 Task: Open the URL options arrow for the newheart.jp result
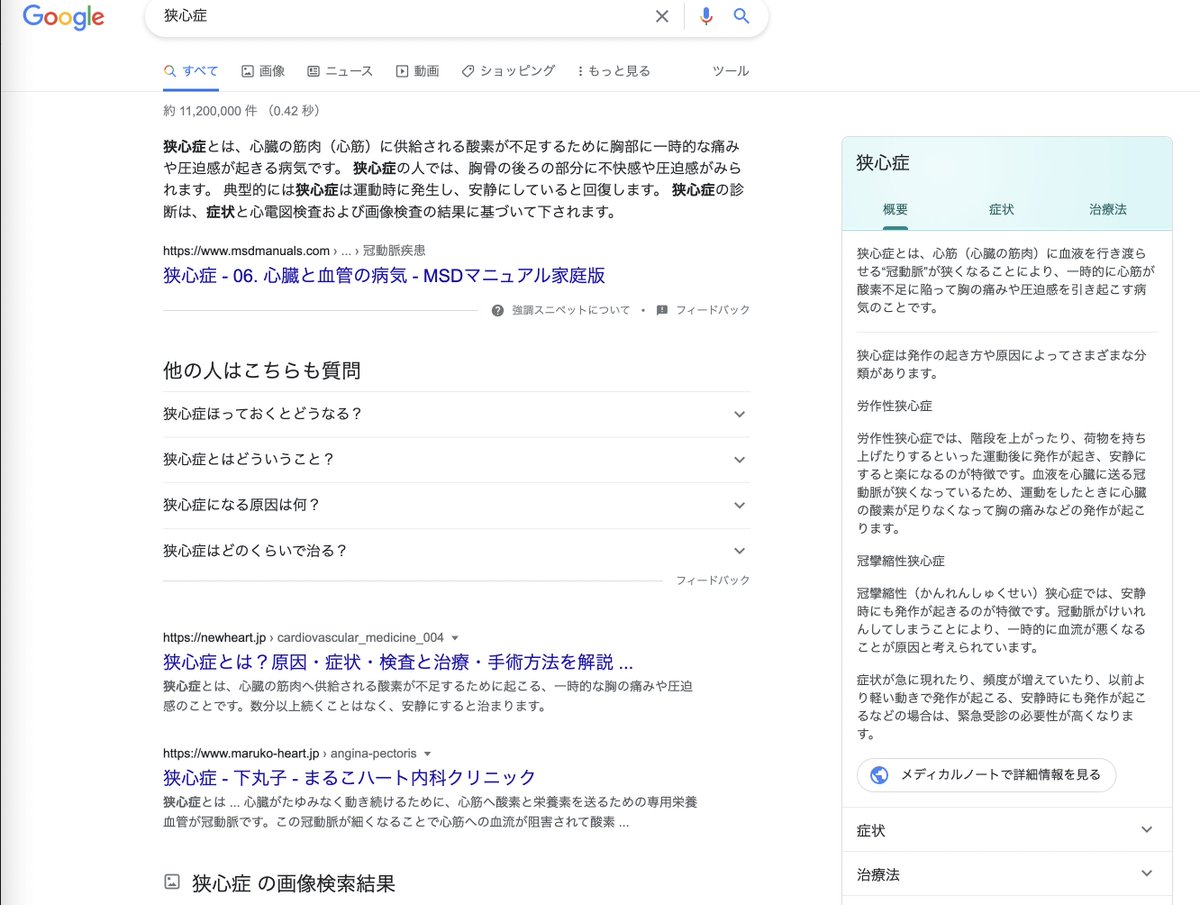click(x=455, y=638)
